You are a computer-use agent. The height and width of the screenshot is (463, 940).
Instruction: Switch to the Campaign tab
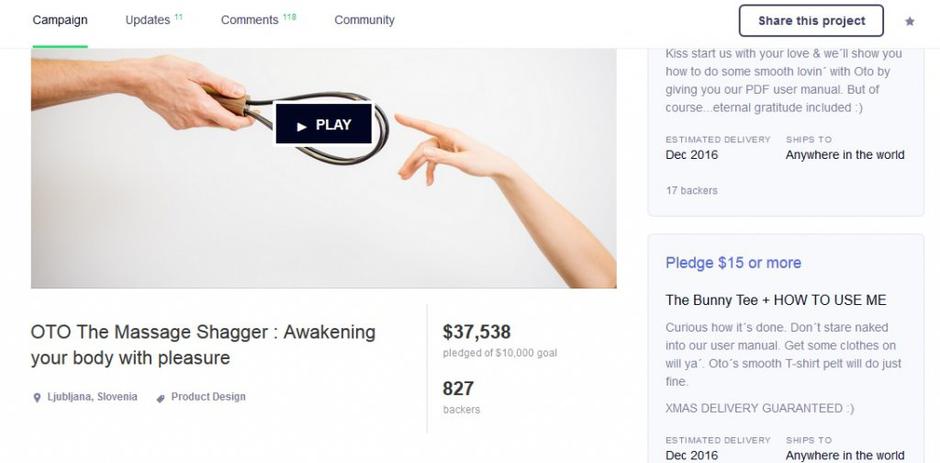pos(60,20)
